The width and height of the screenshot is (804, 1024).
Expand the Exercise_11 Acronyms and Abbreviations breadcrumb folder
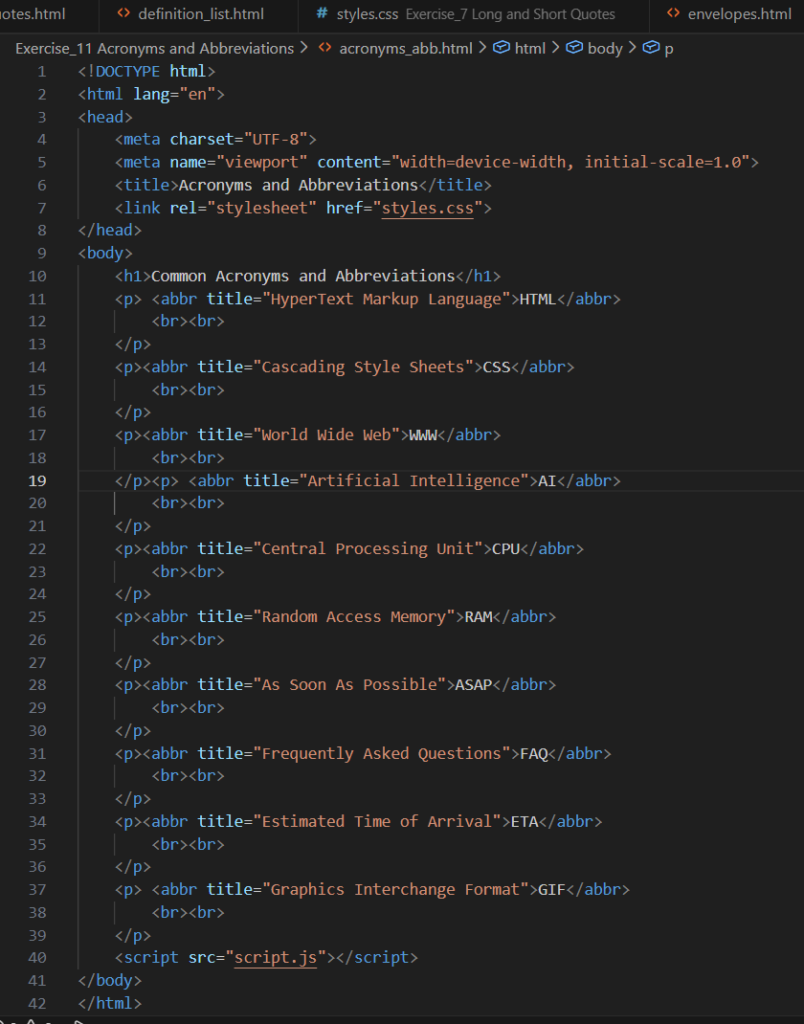tap(154, 48)
